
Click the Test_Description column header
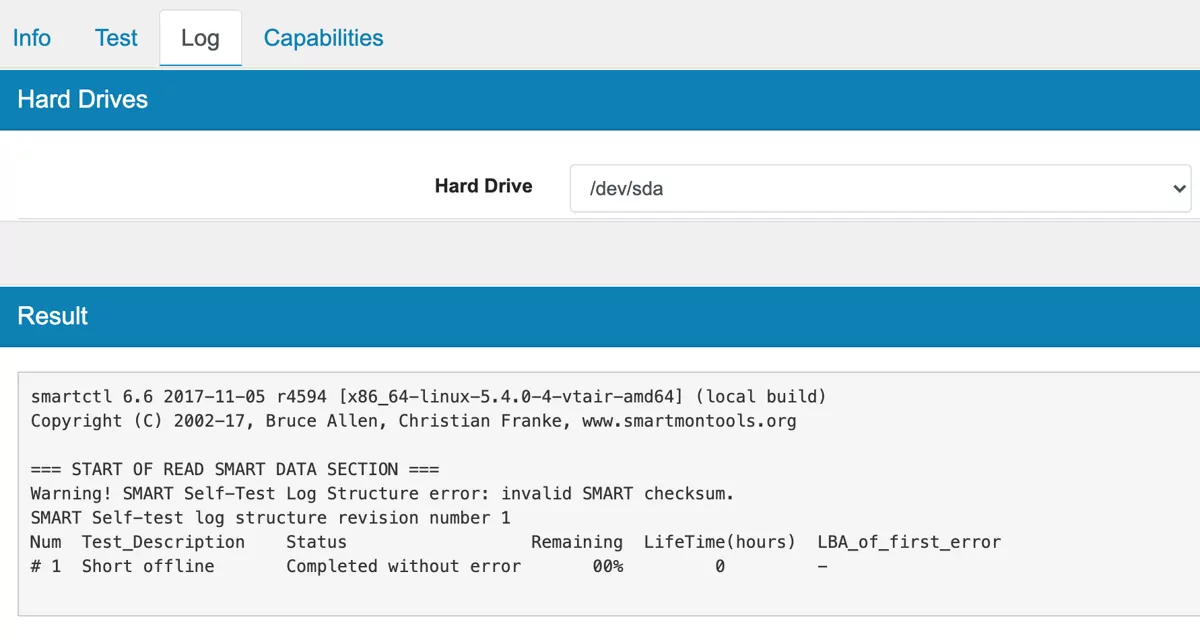163,542
